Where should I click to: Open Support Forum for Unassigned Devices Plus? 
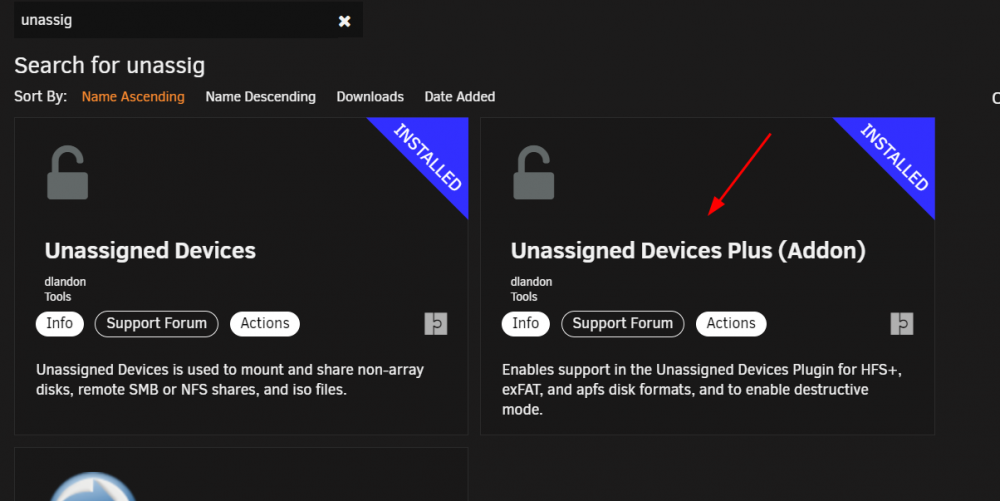pyautogui.click(x=622, y=324)
